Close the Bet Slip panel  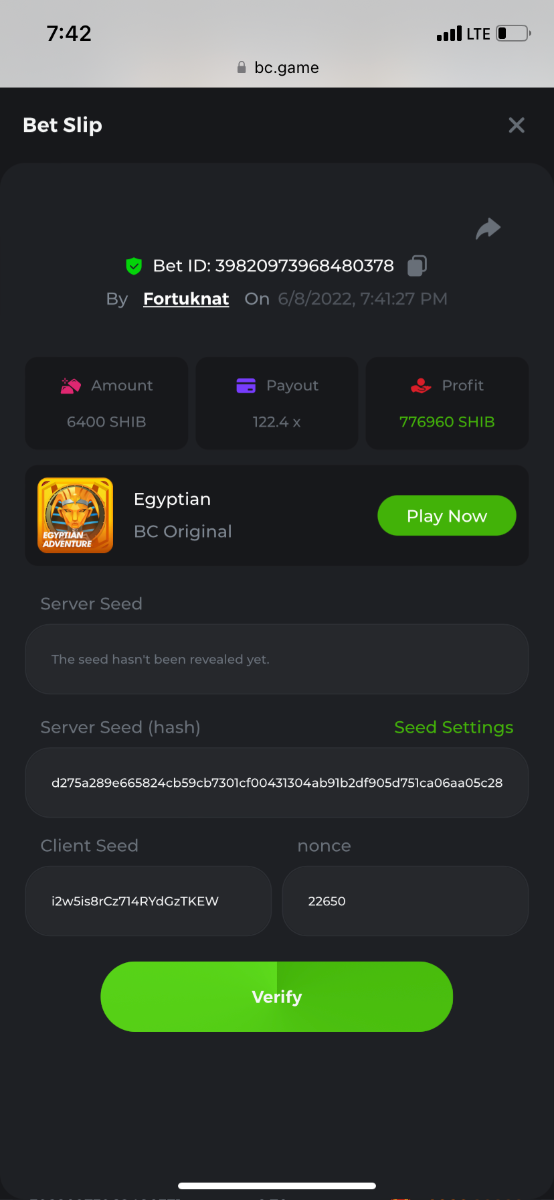[x=516, y=125]
